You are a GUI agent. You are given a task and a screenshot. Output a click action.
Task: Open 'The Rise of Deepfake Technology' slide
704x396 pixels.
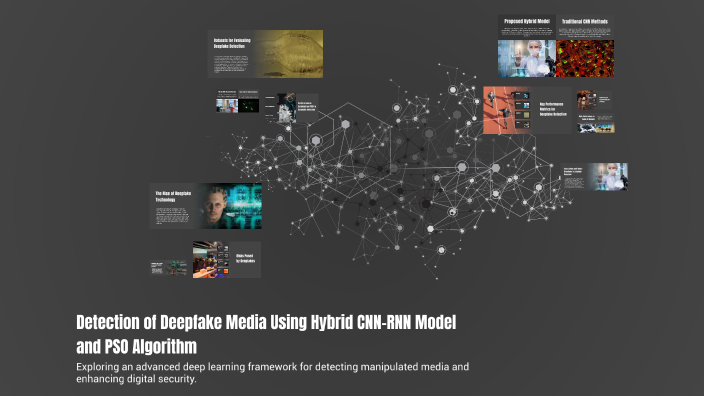click(206, 206)
